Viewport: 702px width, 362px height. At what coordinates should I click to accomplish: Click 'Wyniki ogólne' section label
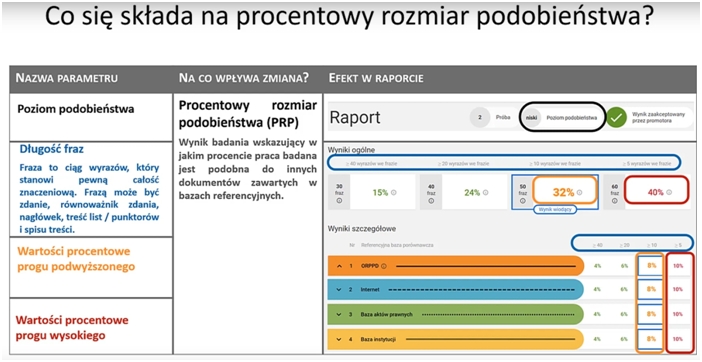(x=351, y=150)
